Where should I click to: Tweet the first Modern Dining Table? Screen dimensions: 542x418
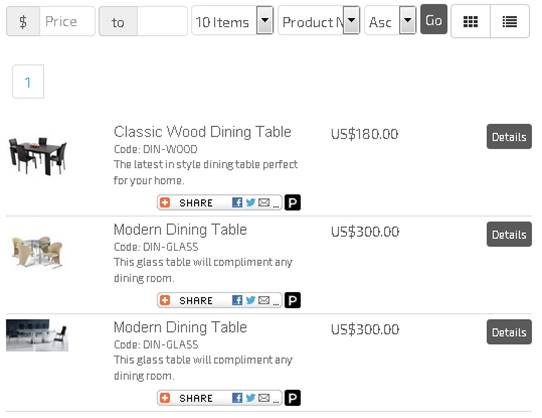(251, 300)
